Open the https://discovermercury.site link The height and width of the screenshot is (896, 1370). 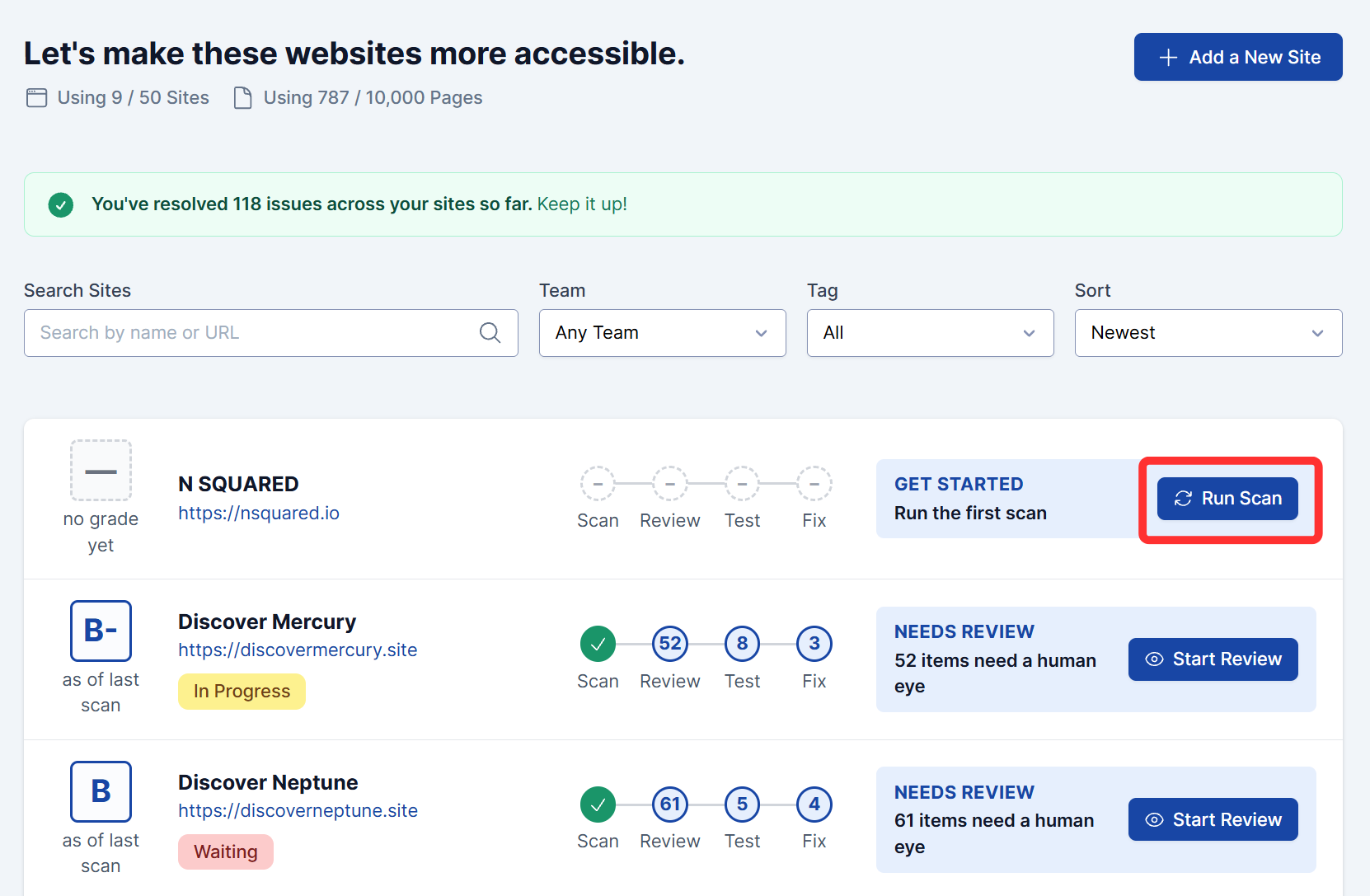point(298,650)
